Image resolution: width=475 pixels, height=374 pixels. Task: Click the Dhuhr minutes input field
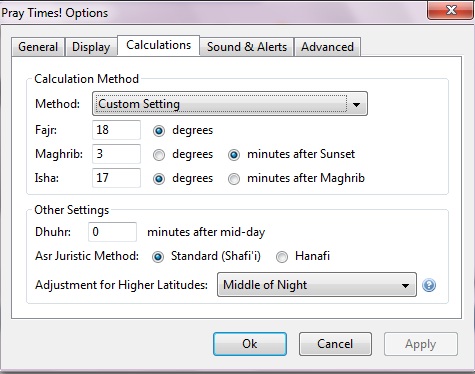112,232
